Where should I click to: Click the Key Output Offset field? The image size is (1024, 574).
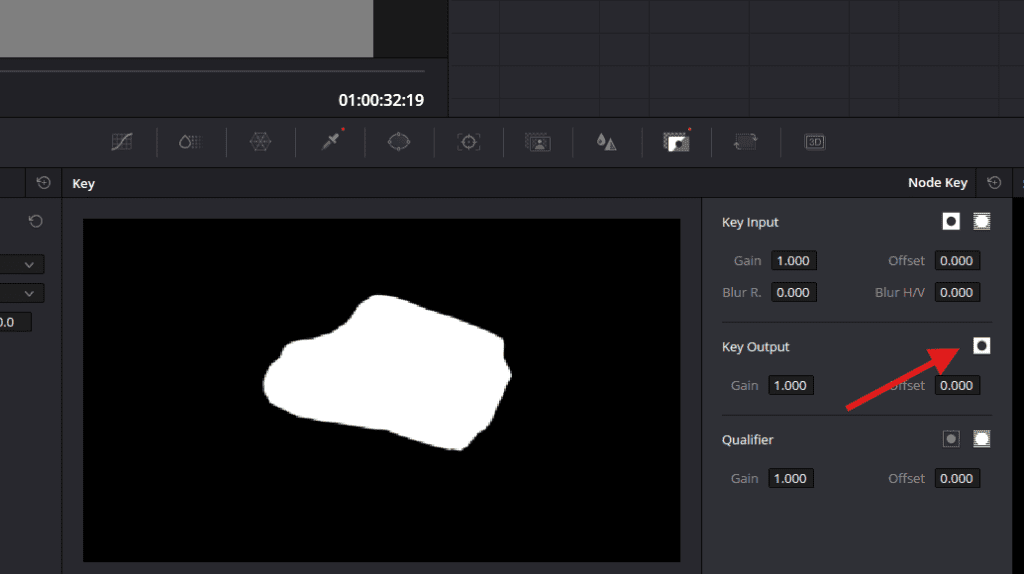click(957, 385)
